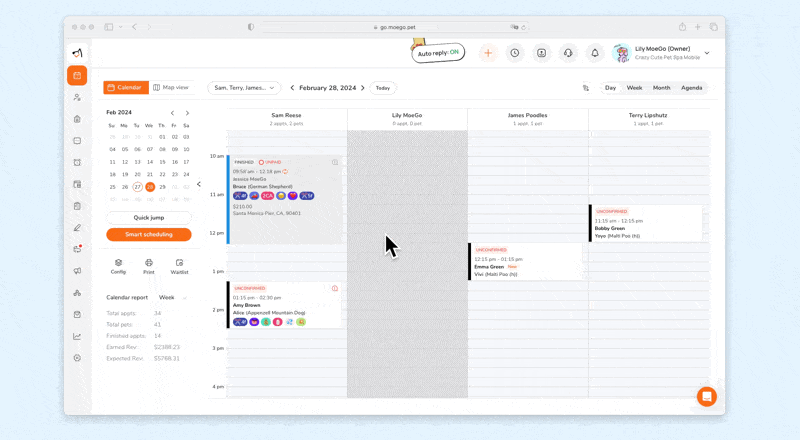The height and width of the screenshot is (440, 800).
Task: Click Safari share icon
Action: coord(682,27)
